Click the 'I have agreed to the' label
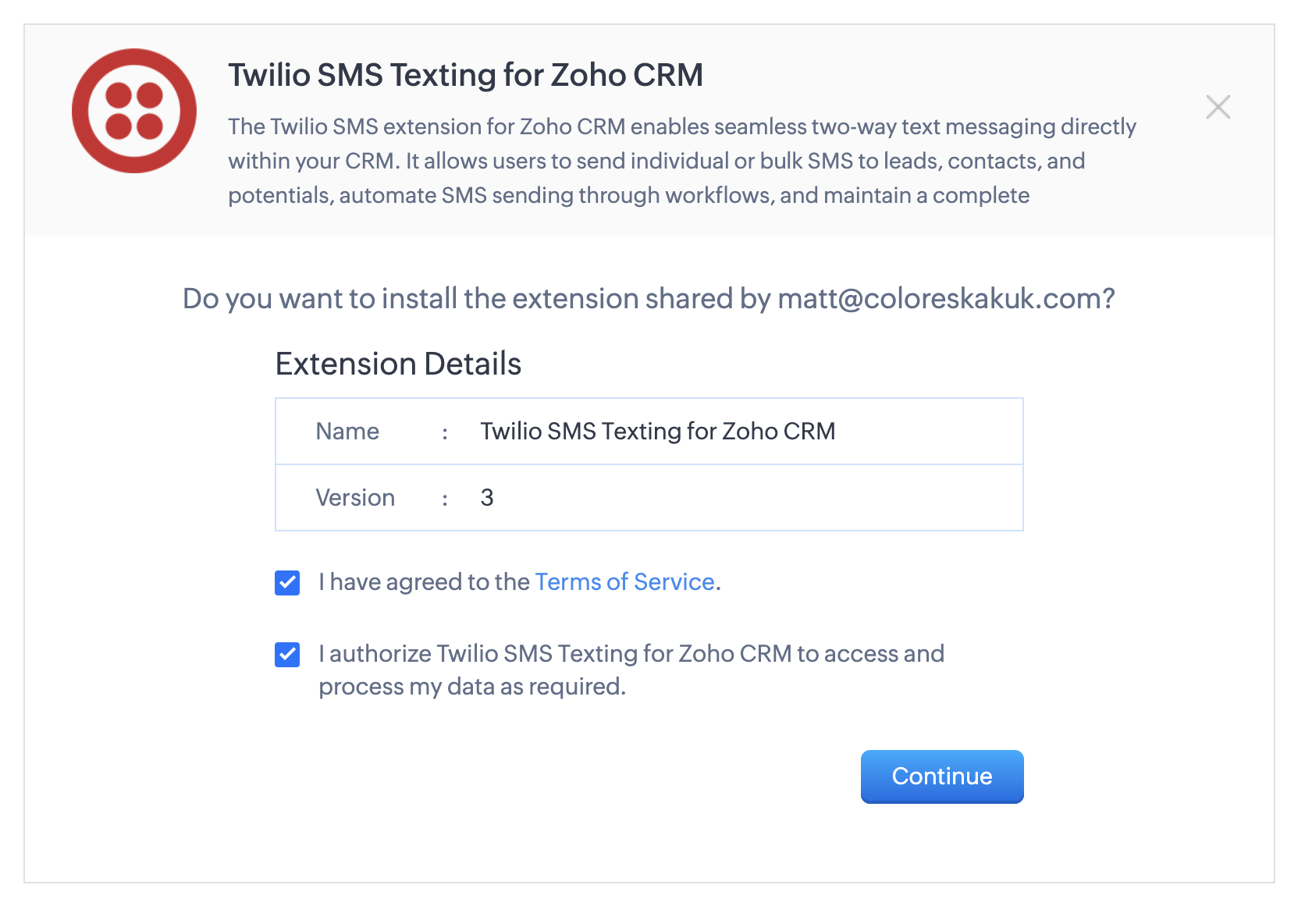 (425, 582)
